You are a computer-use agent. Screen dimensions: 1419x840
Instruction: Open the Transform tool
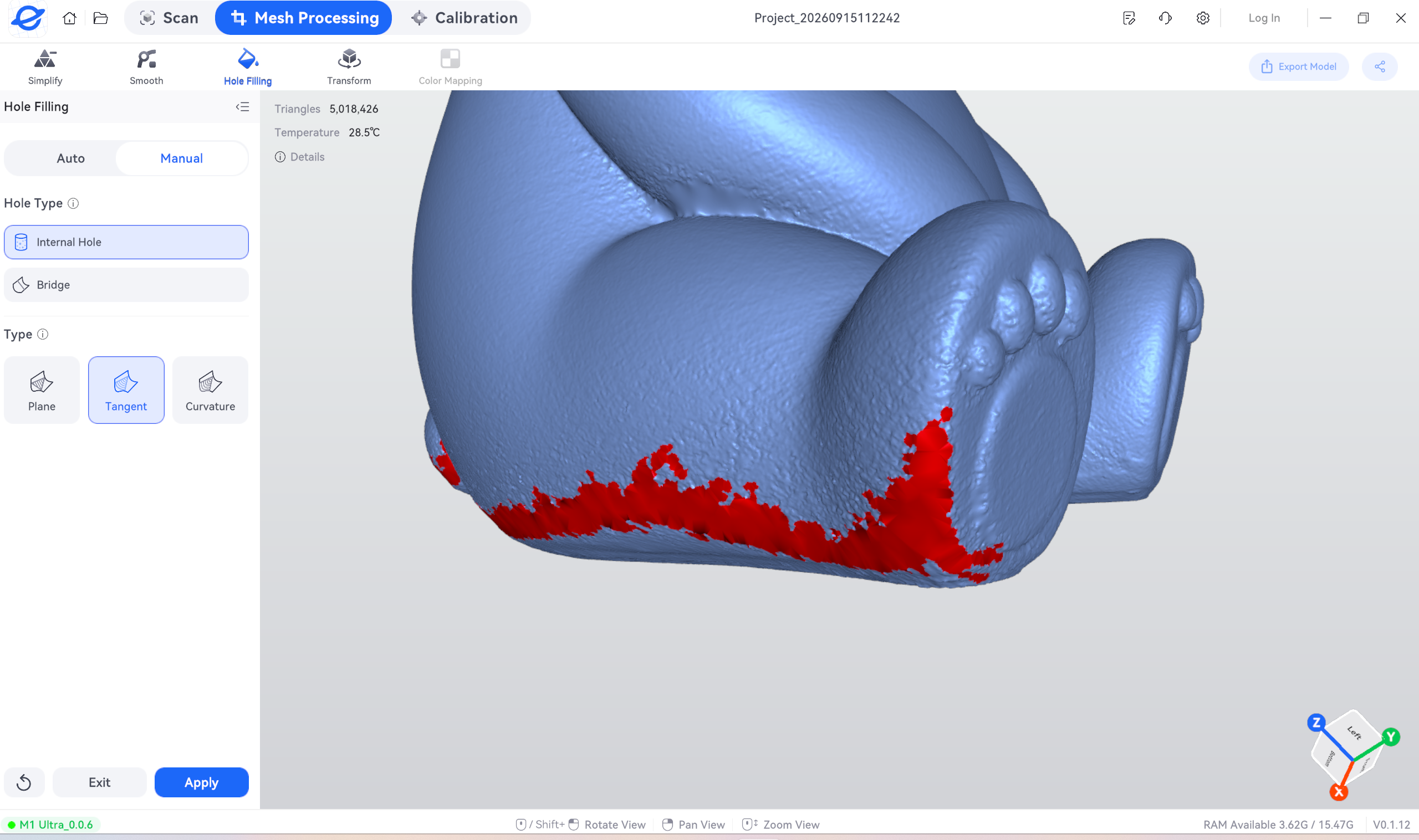pos(349,67)
